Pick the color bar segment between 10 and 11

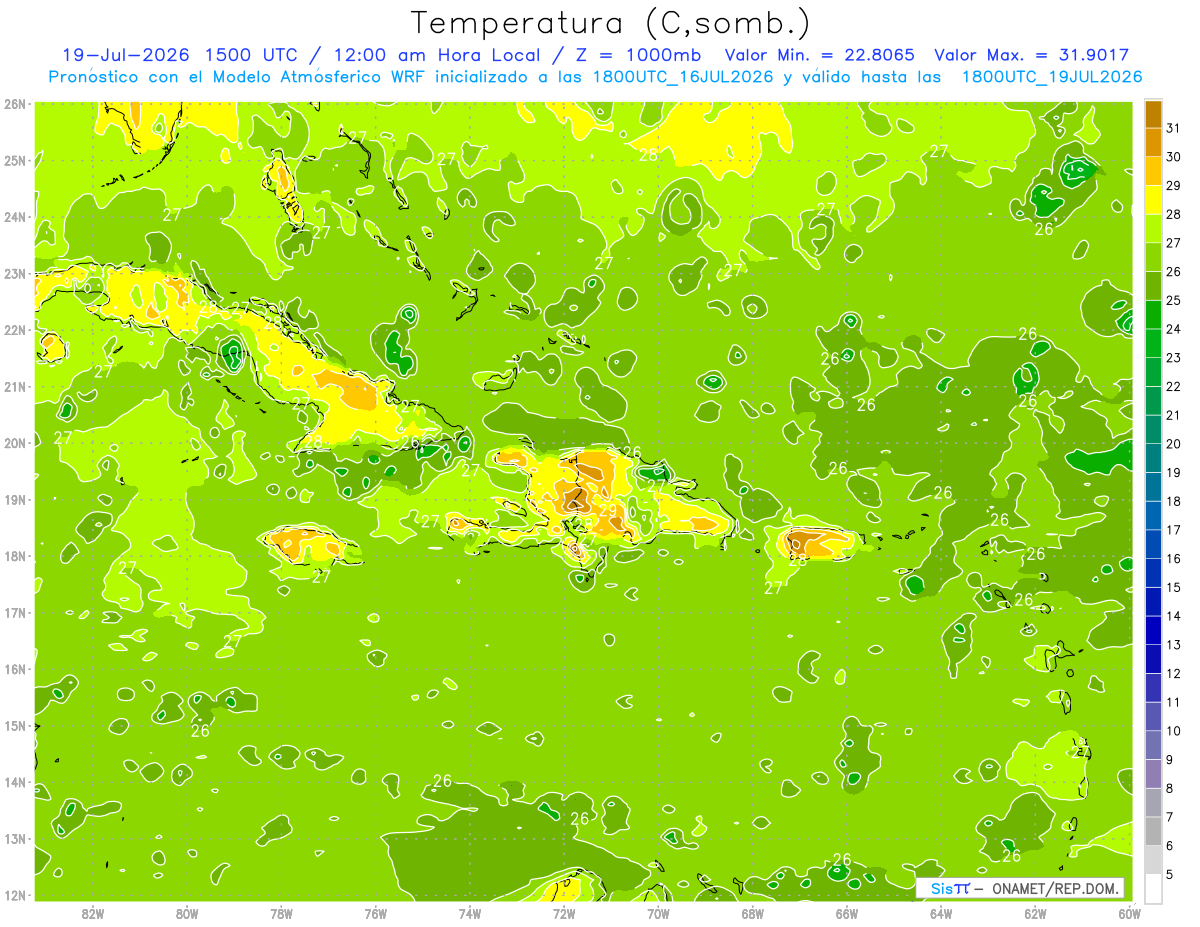(x=1153, y=716)
